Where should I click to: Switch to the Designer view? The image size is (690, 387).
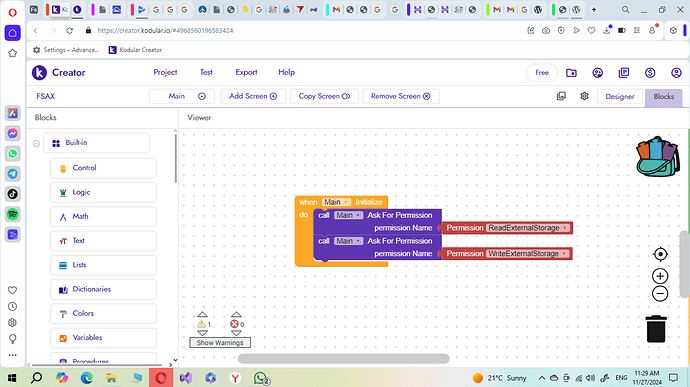coord(620,96)
